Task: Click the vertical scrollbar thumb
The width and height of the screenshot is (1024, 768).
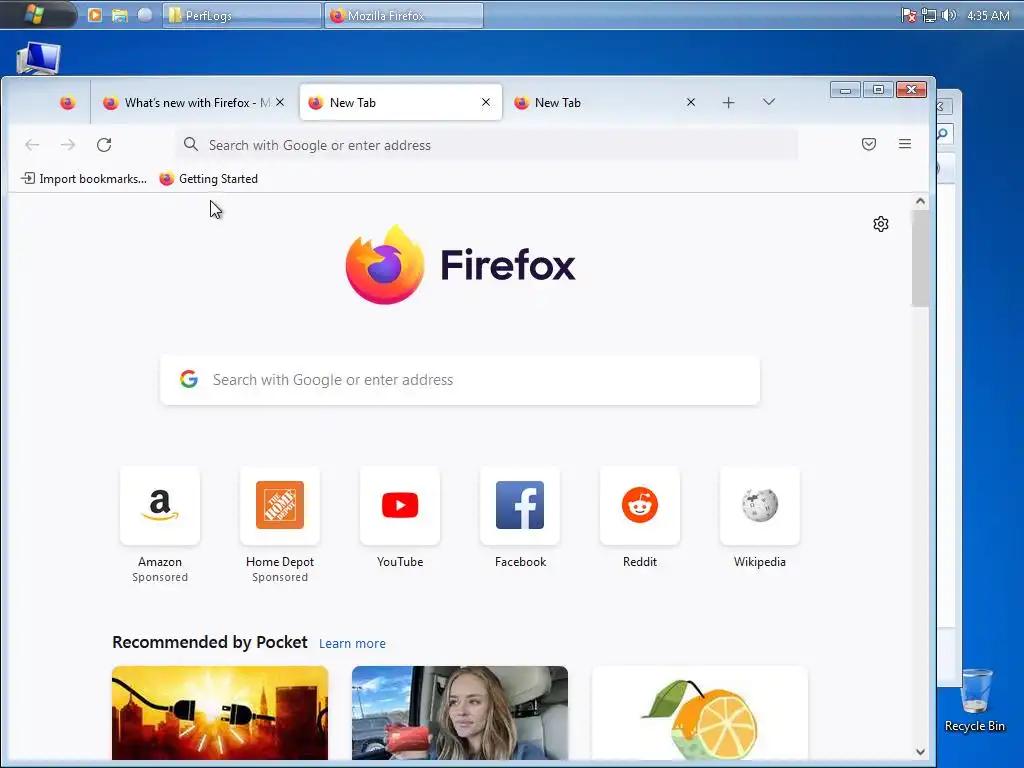Action: (x=920, y=258)
